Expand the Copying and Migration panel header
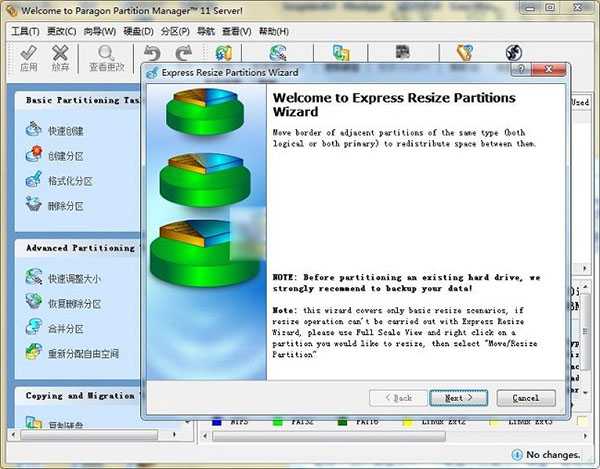 click(x=80, y=396)
